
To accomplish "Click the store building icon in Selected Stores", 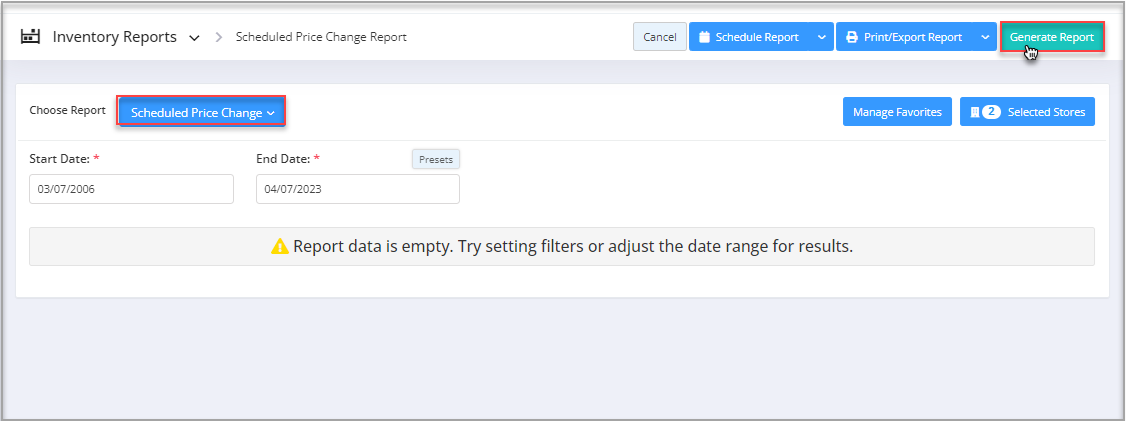I will (974, 112).
